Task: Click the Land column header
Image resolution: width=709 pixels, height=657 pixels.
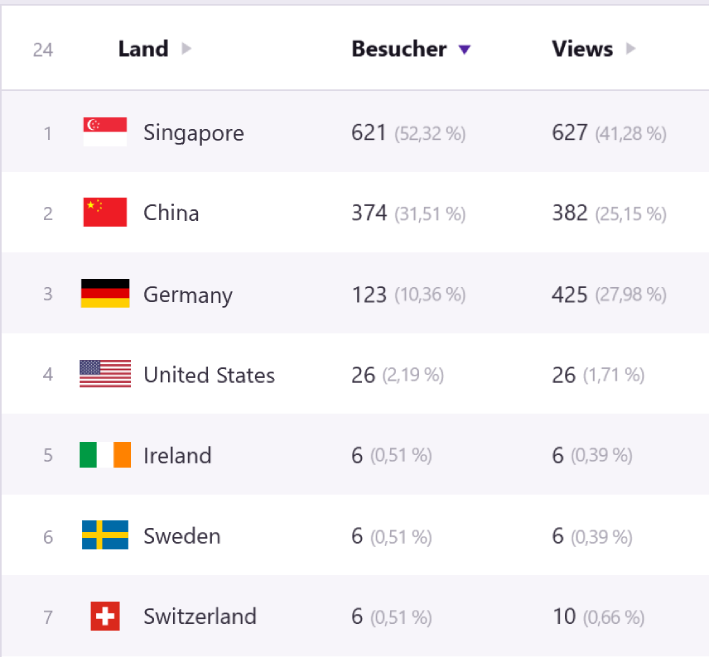Action: click(x=143, y=49)
